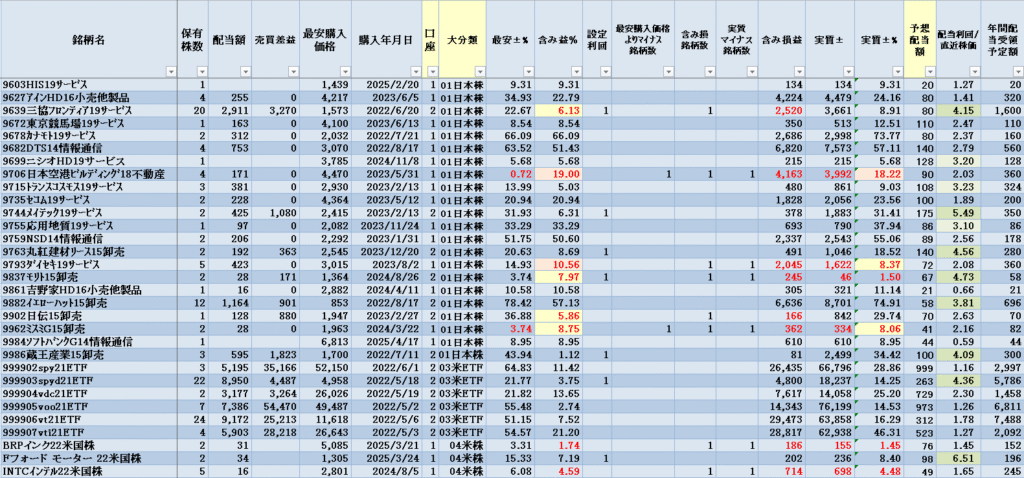Select the 999905voo21ETF name cell
This screenshot has height=478, width=1024.
(x=89, y=406)
